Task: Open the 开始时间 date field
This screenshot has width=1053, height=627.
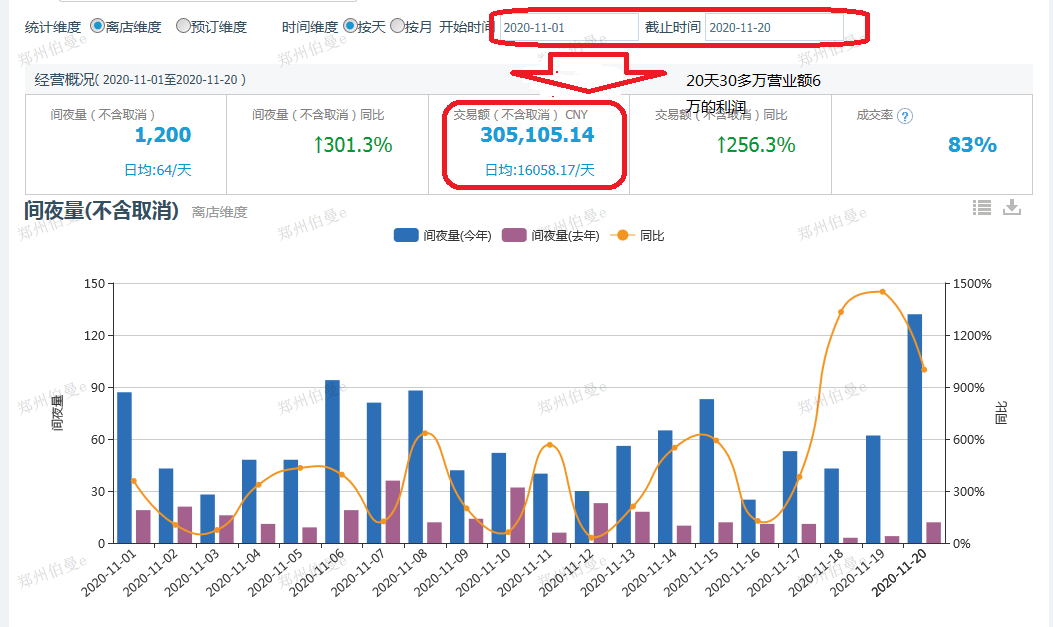Action: [568, 27]
